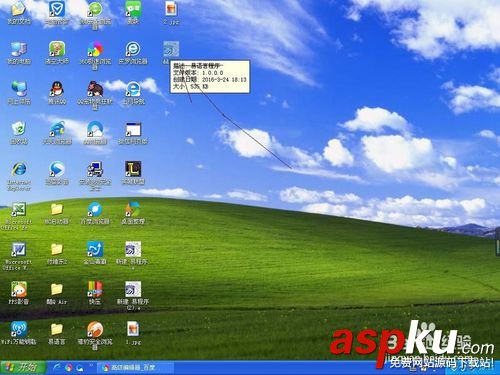
Task: Launch the gold 'L' game shortcut
Action: tap(133, 173)
